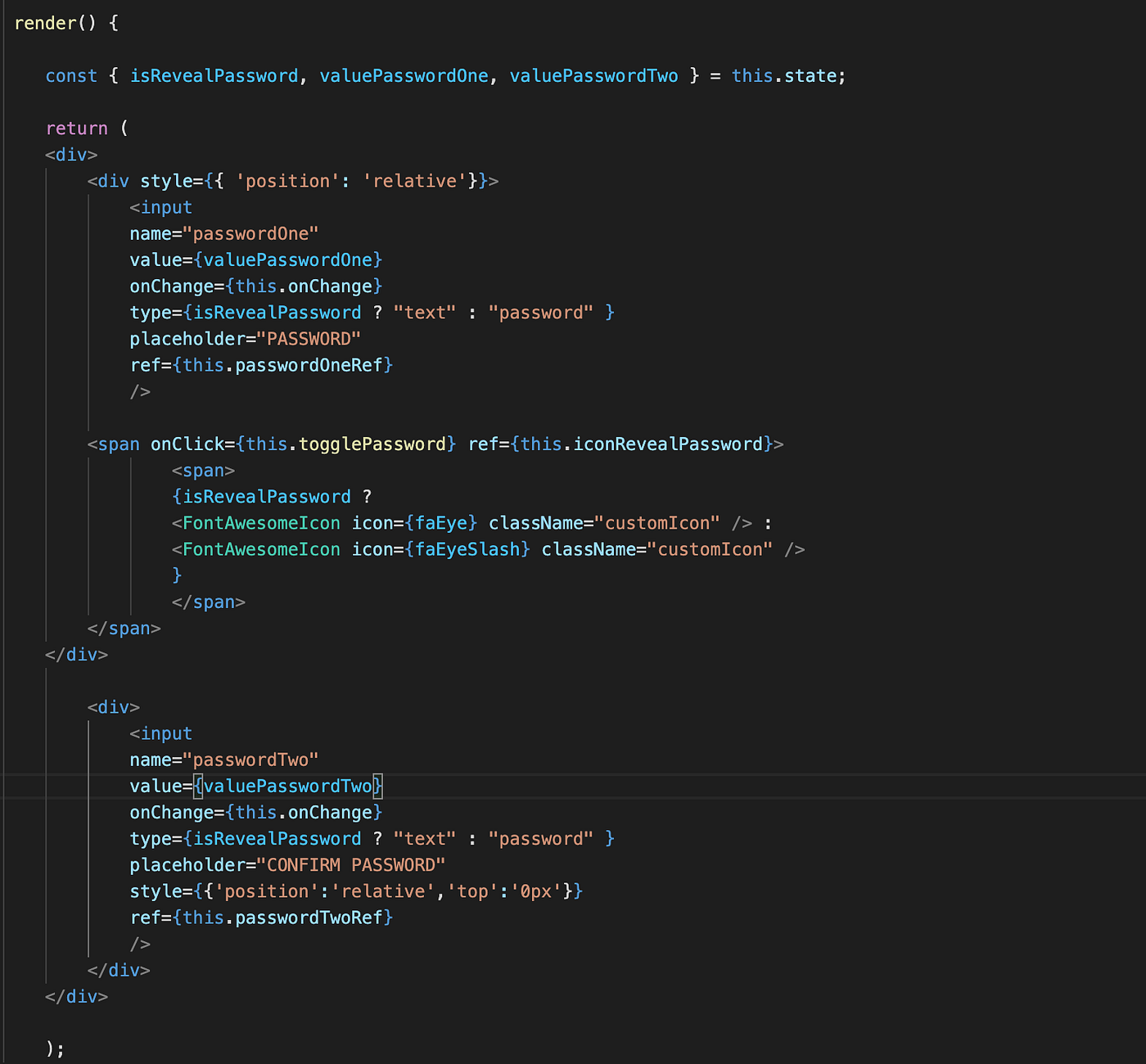Click the onChange handler on the first input
1146x1064 pixels.
pos(304,286)
